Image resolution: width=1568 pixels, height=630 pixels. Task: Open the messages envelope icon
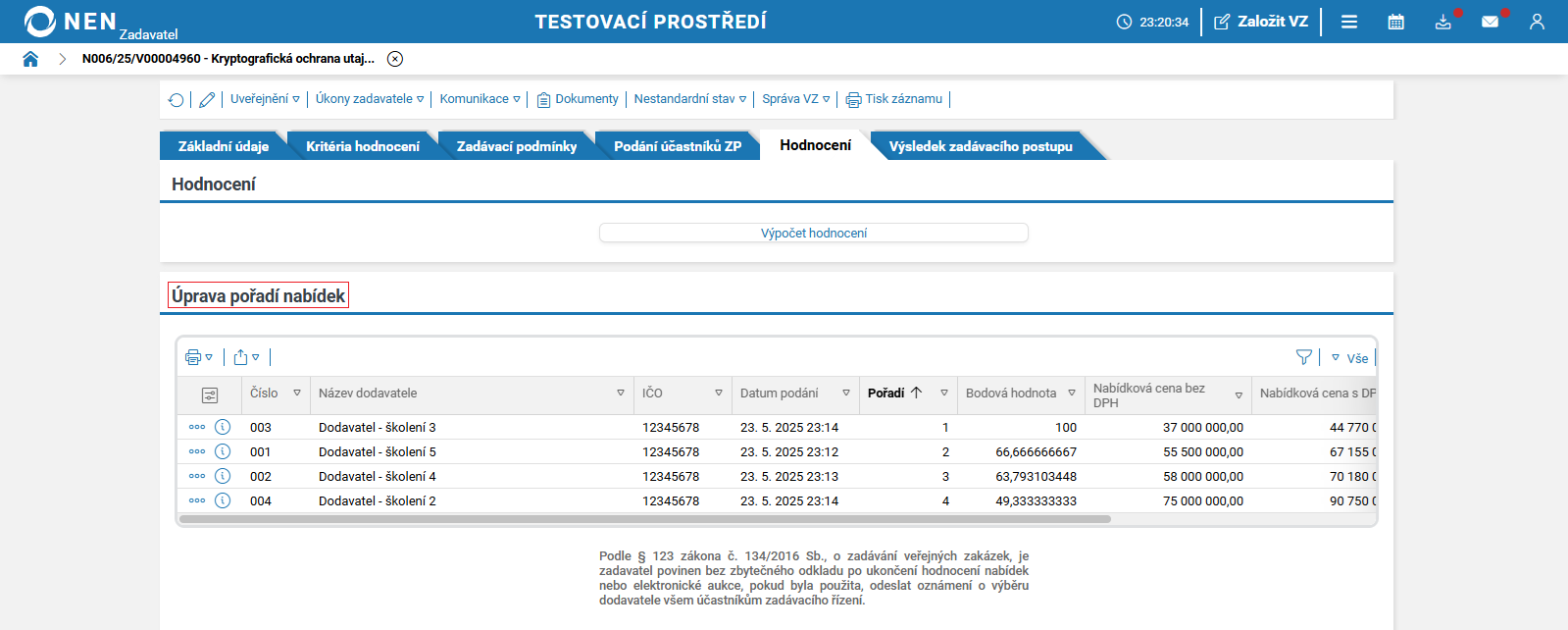(1491, 22)
